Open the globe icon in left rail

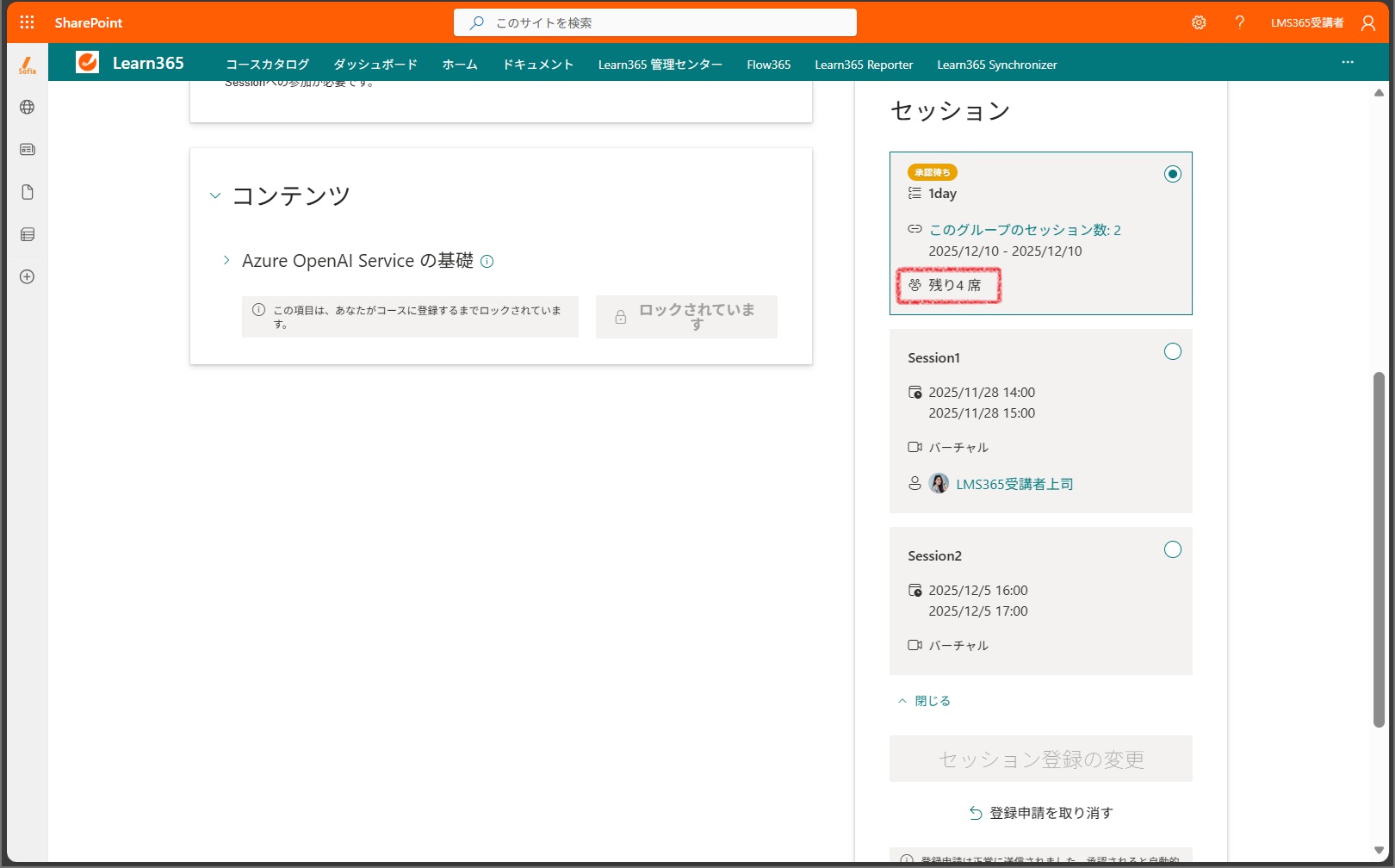pos(28,107)
